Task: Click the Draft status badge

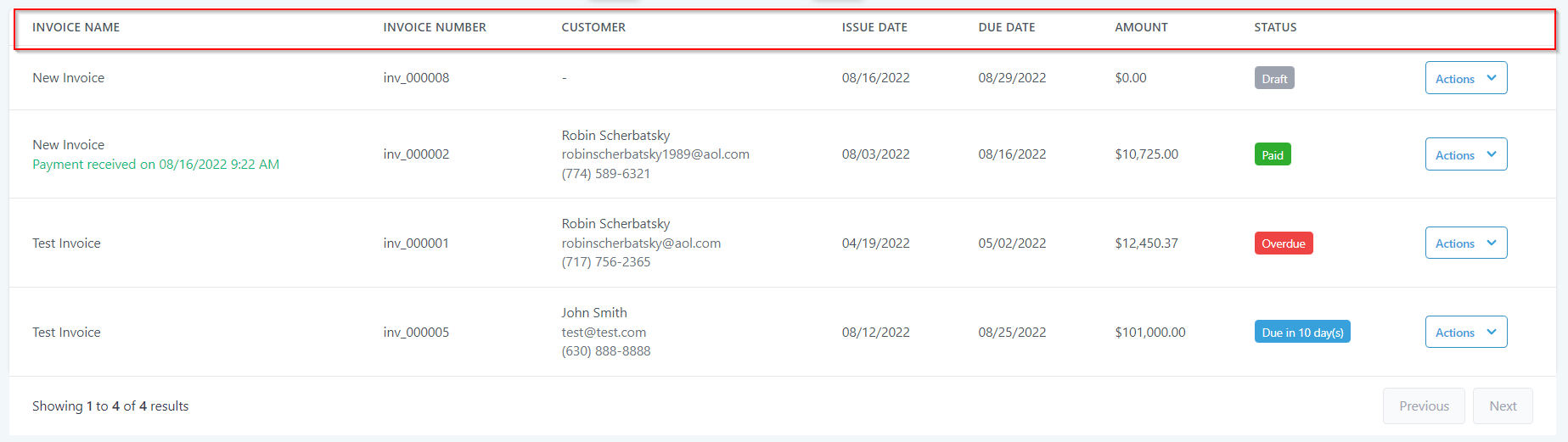Action: pyautogui.click(x=1273, y=78)
